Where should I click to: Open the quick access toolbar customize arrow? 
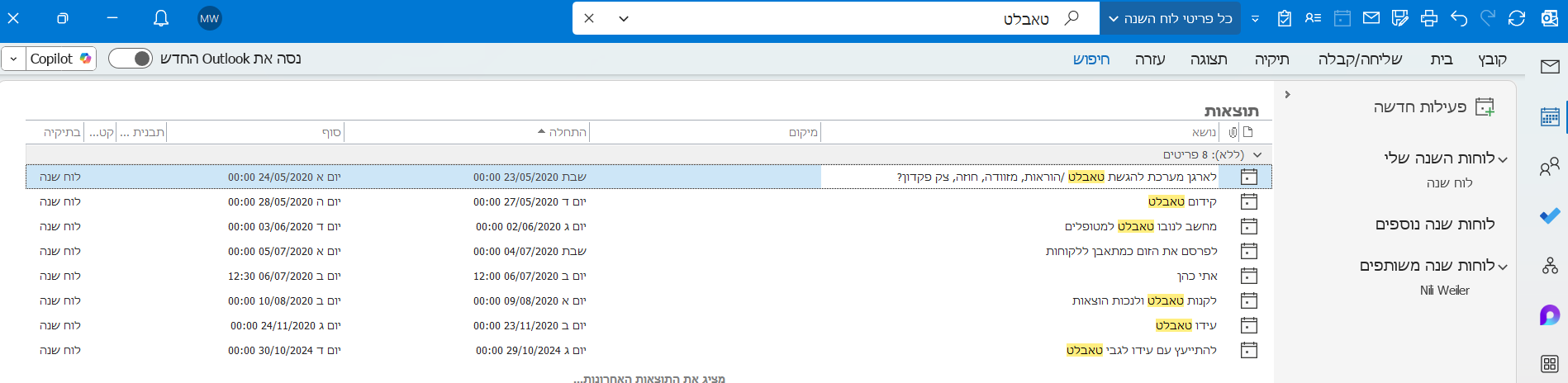pos(1255,18)
